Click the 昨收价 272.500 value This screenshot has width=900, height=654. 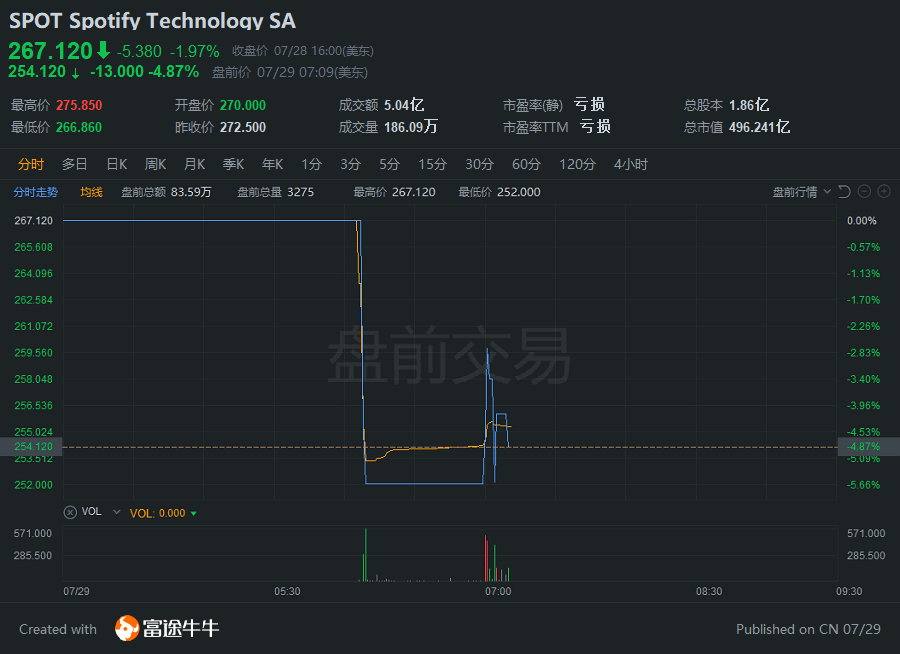[243, 127]
